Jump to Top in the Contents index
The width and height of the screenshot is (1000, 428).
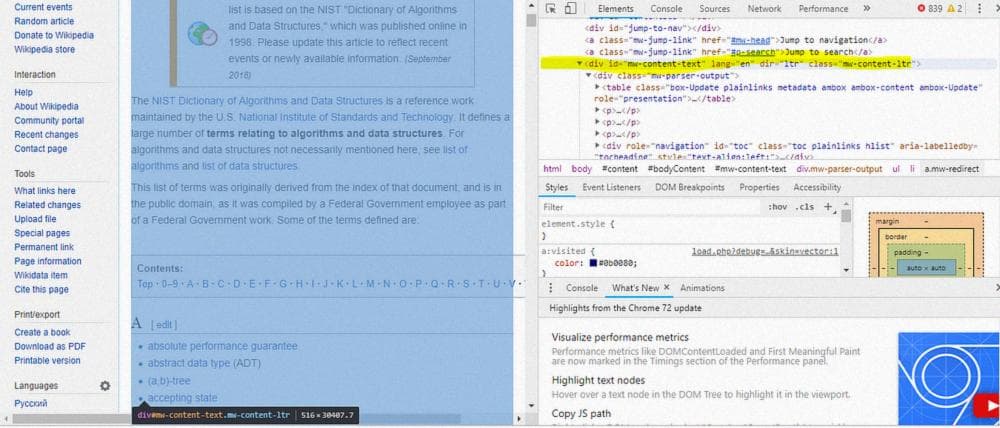tap(145, 284)
